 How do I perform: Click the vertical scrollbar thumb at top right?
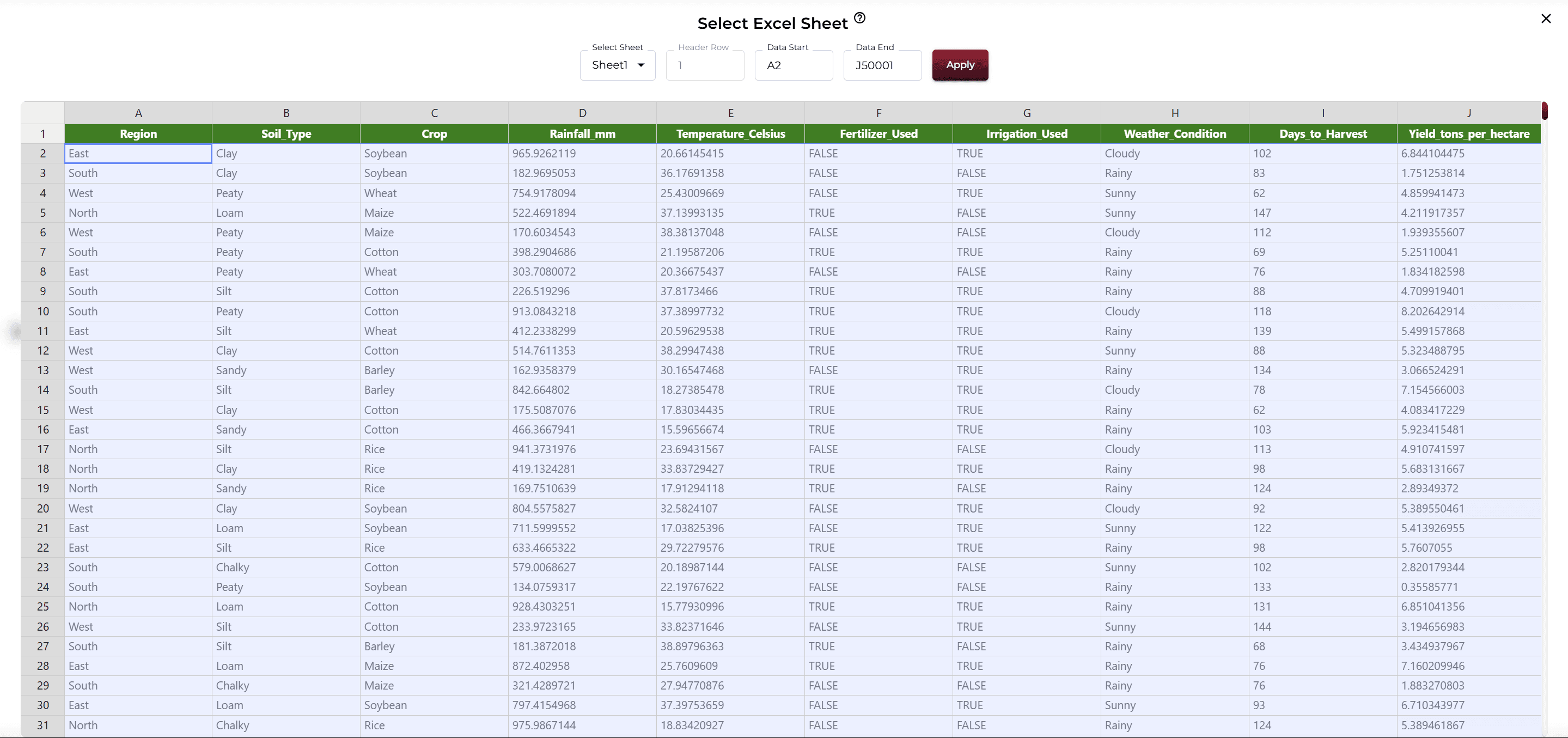tap(1545, 111)
